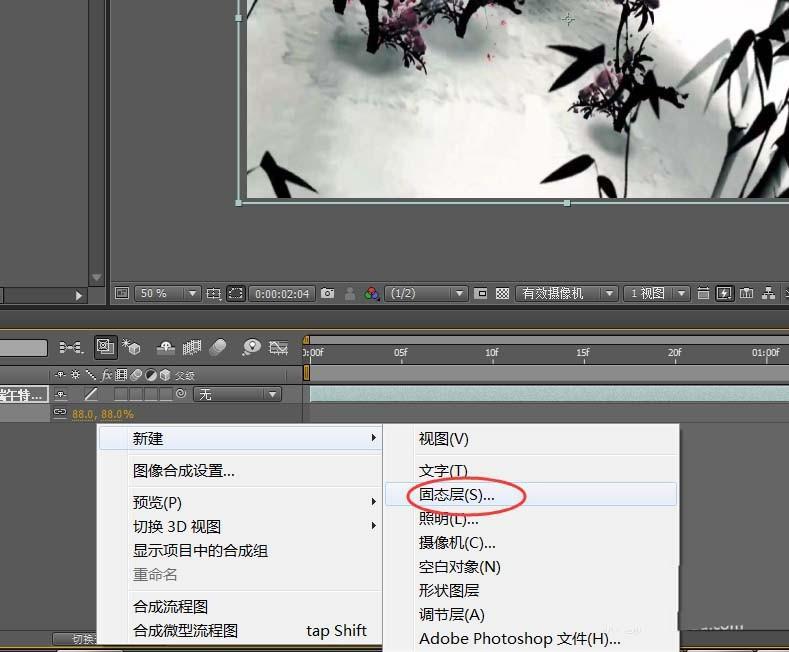This screenshot has height=652, width=789.
Task: Enable frame blending for the composition
Action: (192, 347)
